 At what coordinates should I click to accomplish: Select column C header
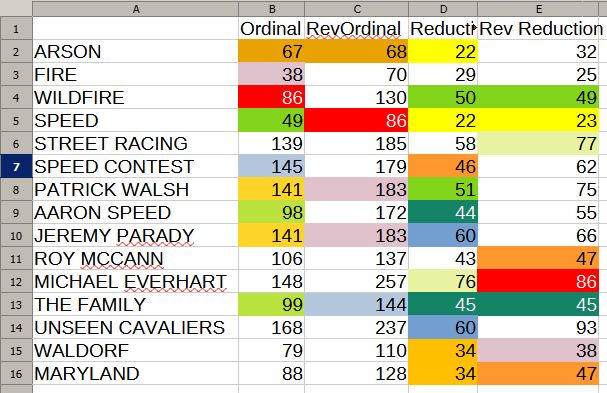[x=357, y=9]
